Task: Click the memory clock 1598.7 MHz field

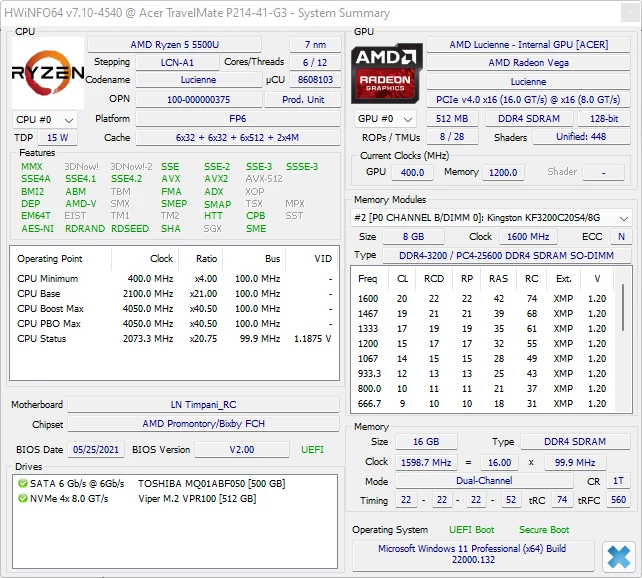Action: pyautogui.click(x=426, y=463)
